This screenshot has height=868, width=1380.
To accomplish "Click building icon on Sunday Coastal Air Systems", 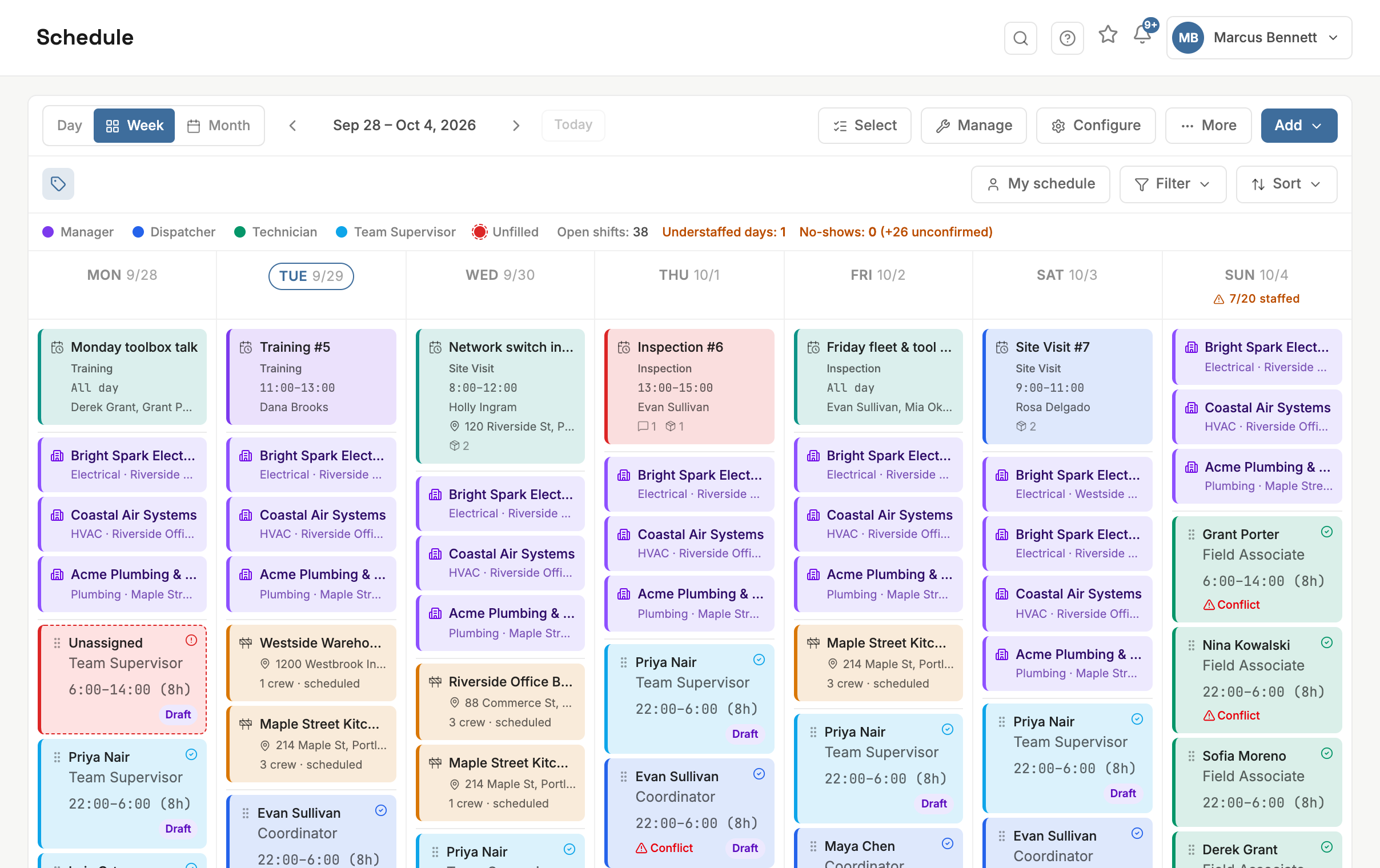I will 1192,407.
